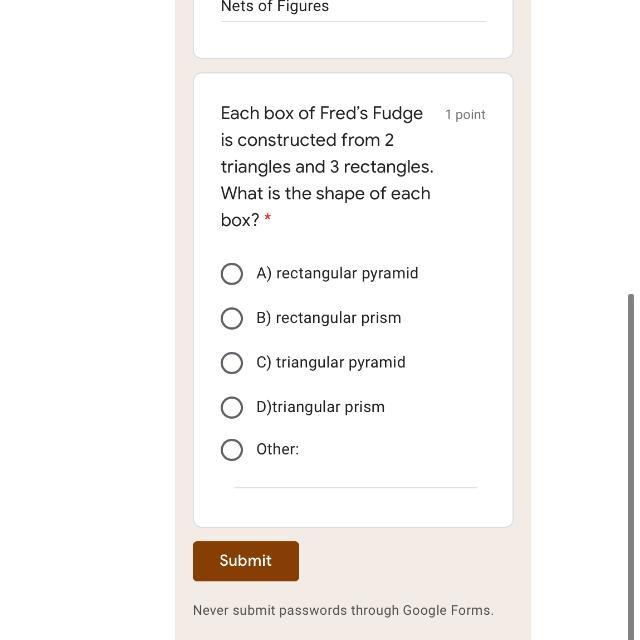
Task: Focus the Other answer text field
Action: tap(355, 474)
